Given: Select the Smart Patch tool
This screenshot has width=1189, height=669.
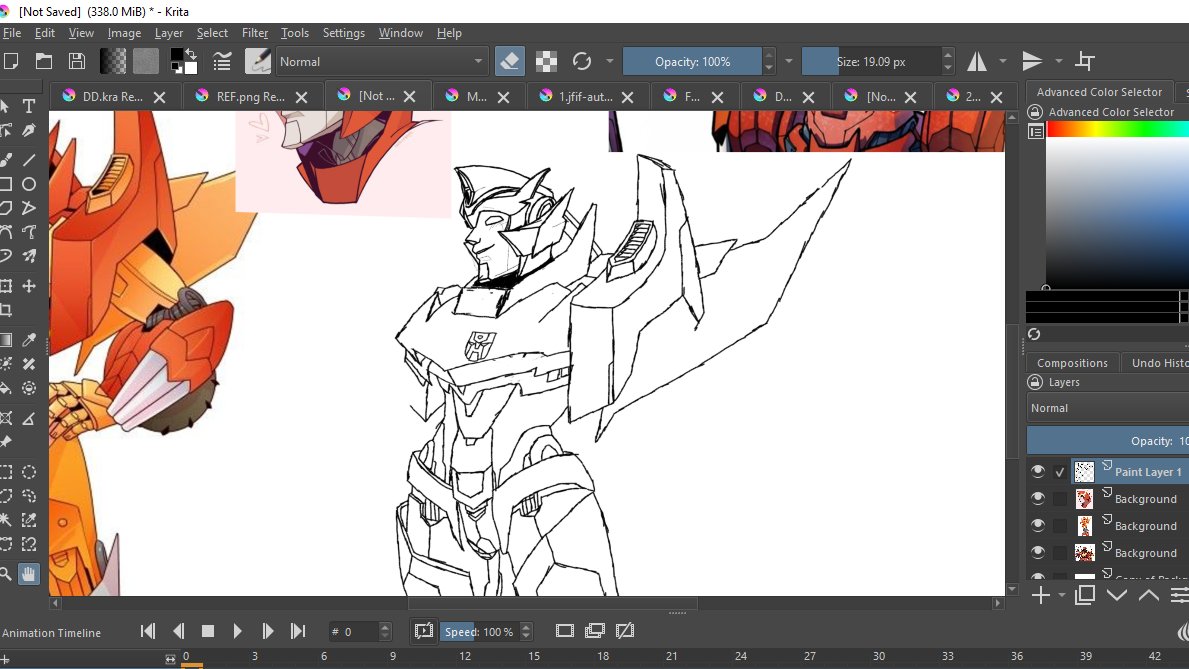Looking at the screenshot, I should coord(29,364).
